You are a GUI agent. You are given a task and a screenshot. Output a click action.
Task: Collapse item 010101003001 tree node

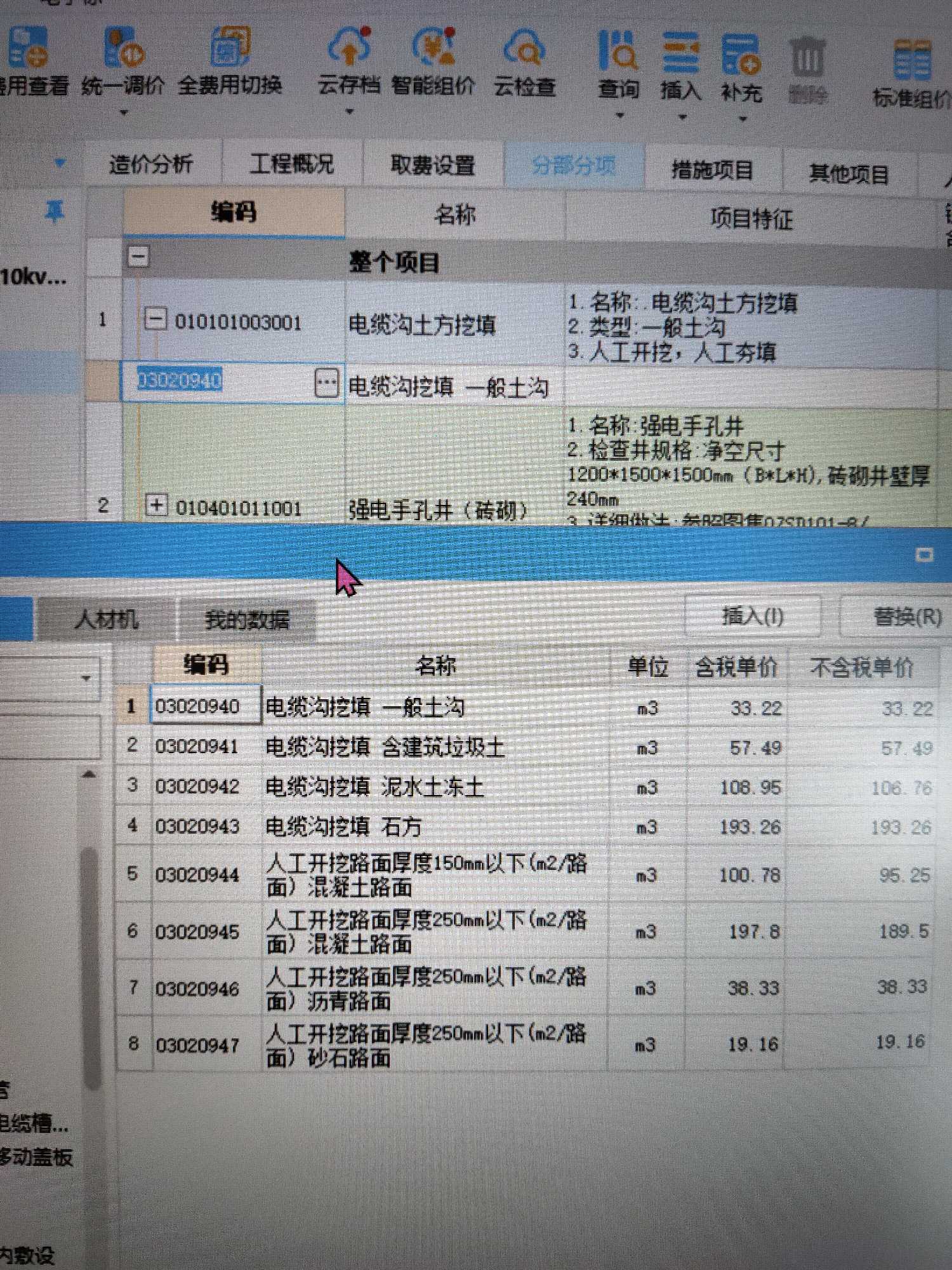point(155,318)
